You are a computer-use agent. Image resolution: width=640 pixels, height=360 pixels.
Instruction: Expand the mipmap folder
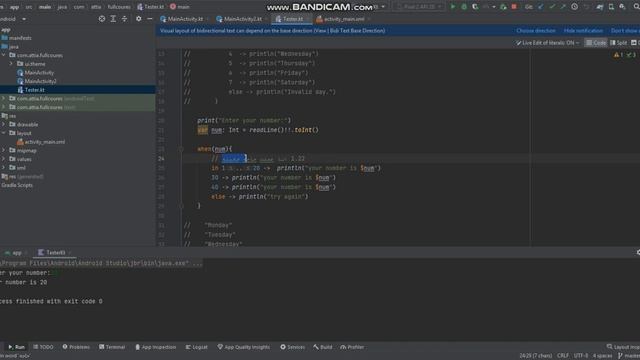tap(4, 151)
